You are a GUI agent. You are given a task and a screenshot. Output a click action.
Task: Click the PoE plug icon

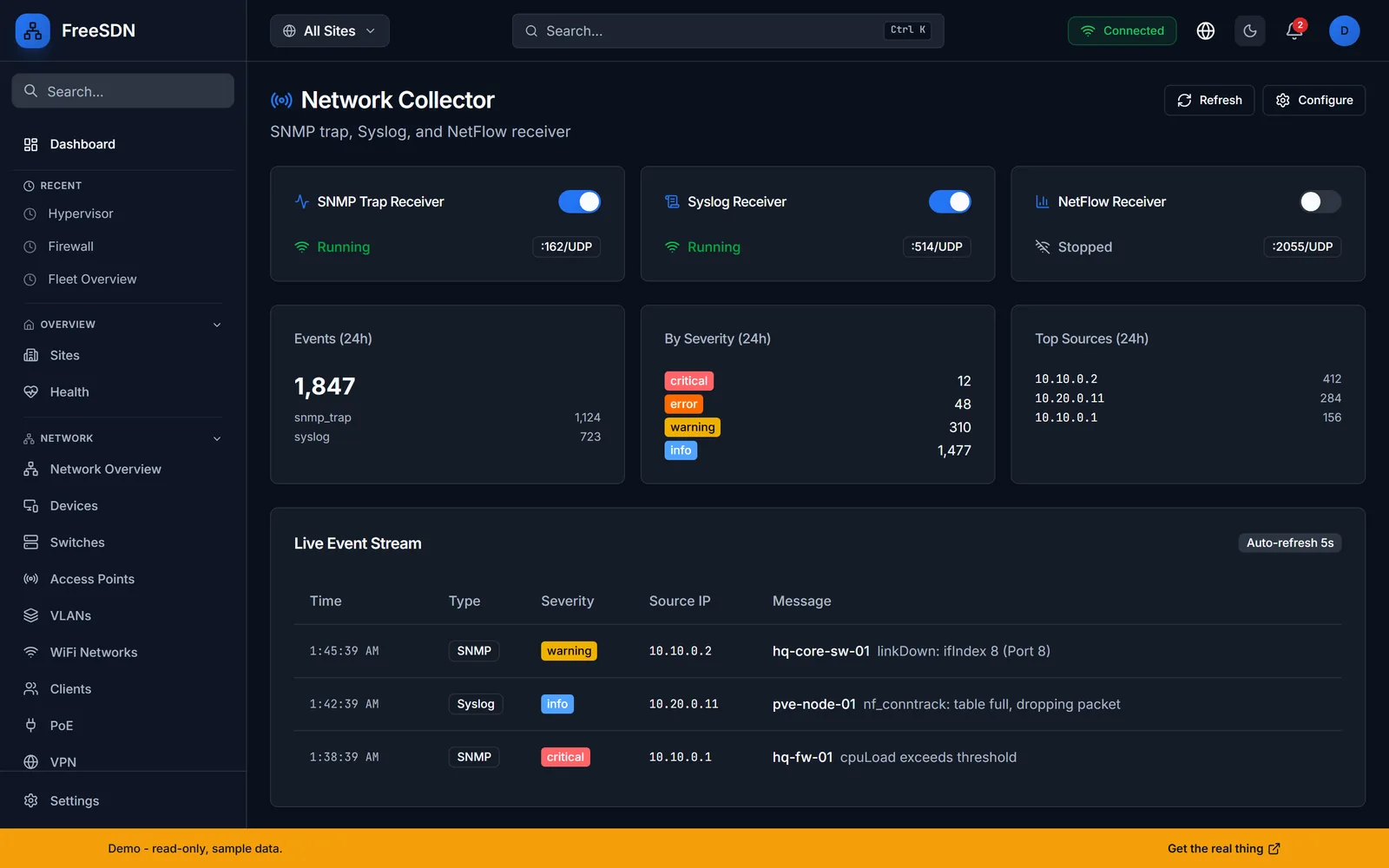tap(31, 726)
